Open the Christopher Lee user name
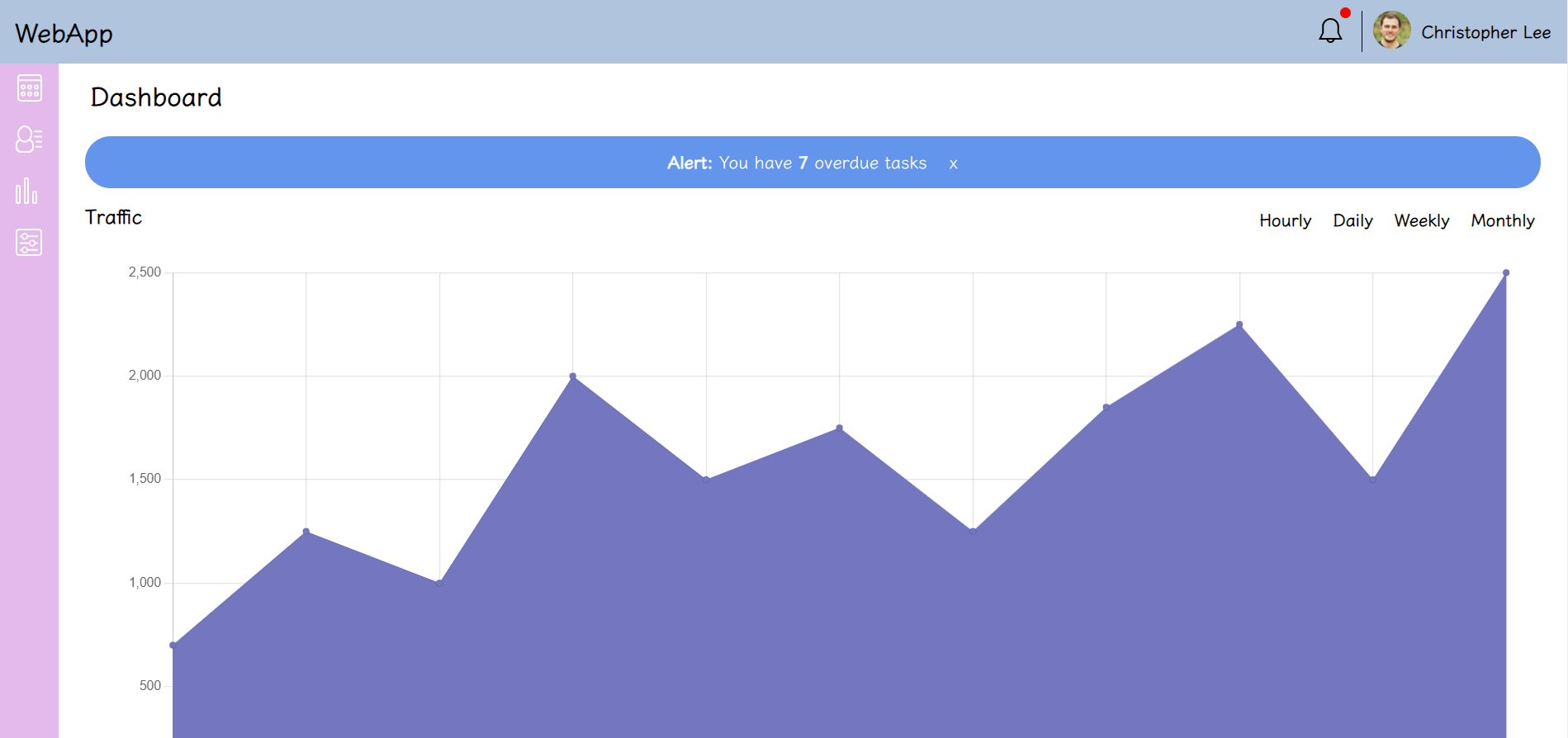Viewport: 1568px width, 738px height. click(1485, 32)
